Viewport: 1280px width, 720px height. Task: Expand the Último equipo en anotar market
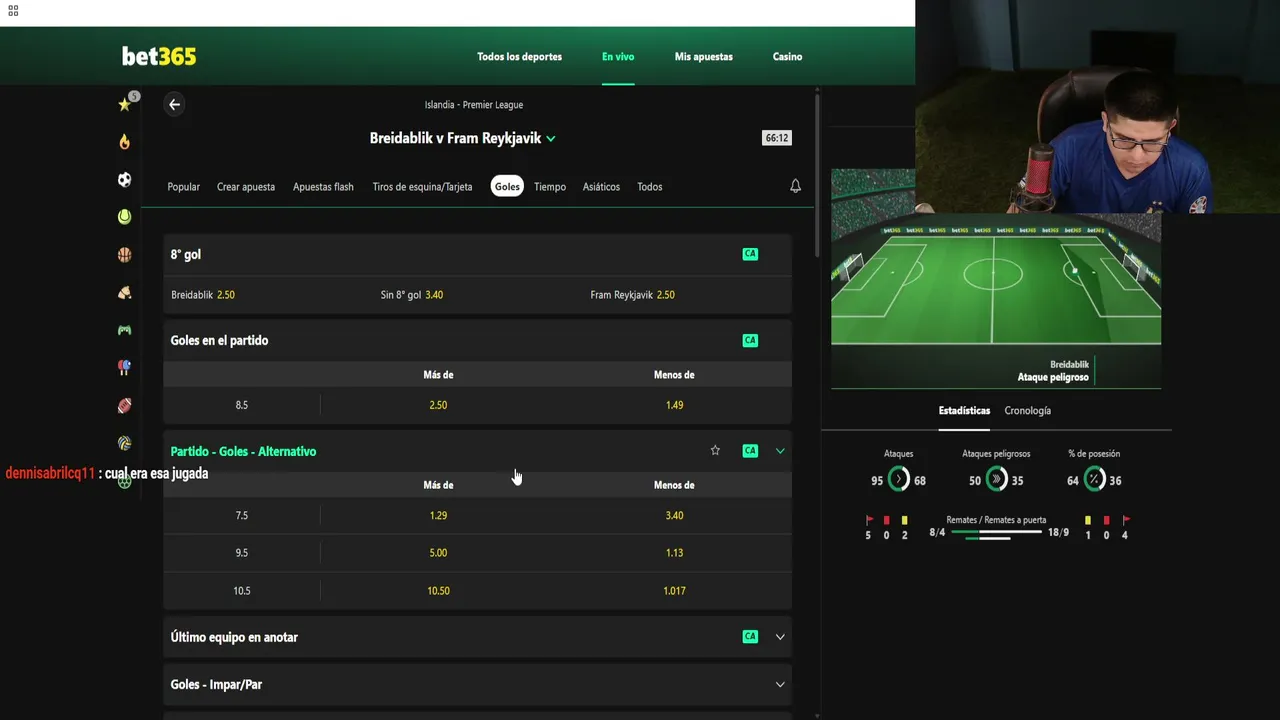coord(780,637)
